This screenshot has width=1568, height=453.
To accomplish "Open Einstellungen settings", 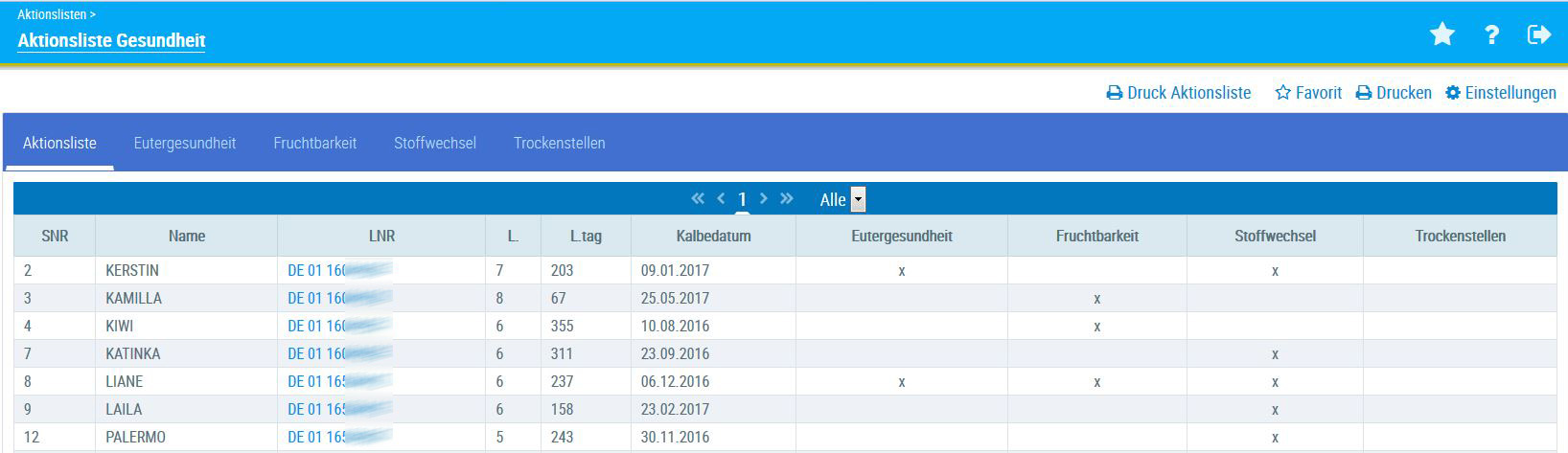I will pos(1501,93).
